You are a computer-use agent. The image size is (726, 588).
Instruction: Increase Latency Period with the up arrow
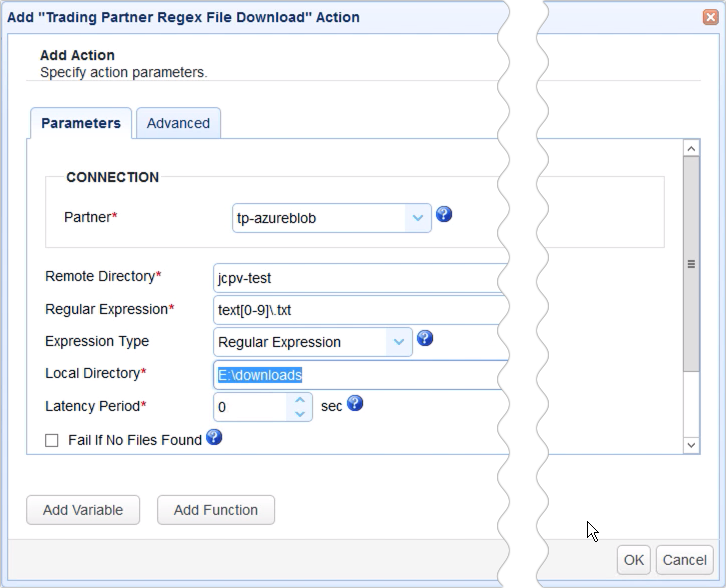pos(299,400)
